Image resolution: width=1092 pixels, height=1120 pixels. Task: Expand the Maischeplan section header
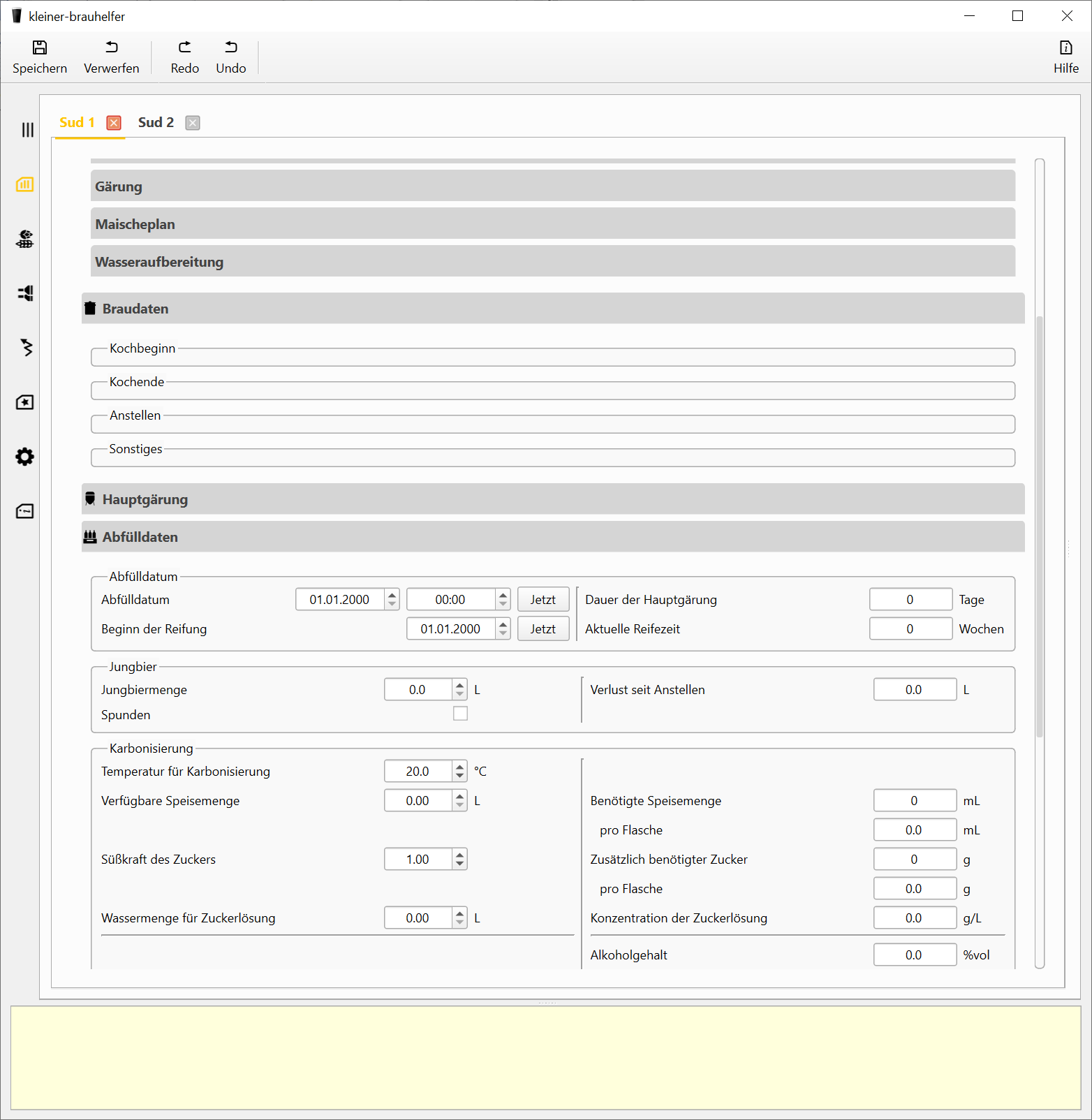[552, 224]
